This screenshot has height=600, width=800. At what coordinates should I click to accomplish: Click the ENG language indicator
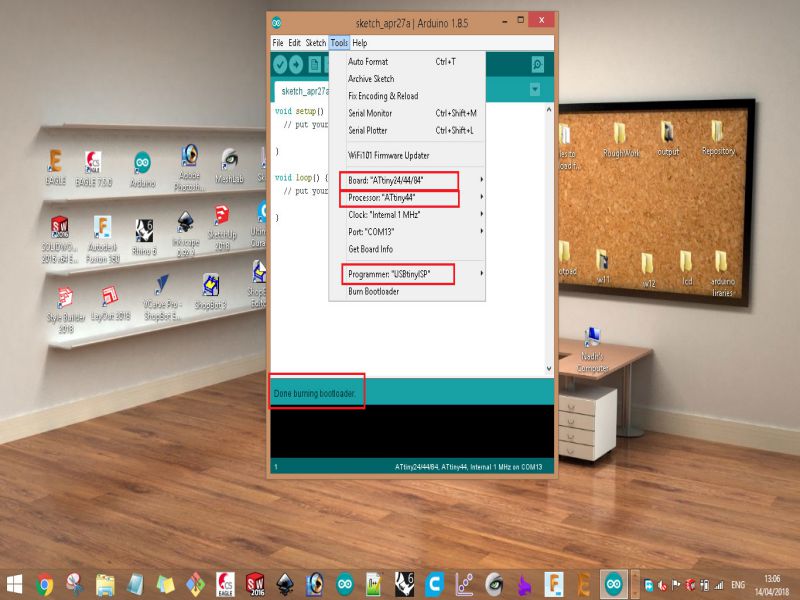[x=738, y=585]
